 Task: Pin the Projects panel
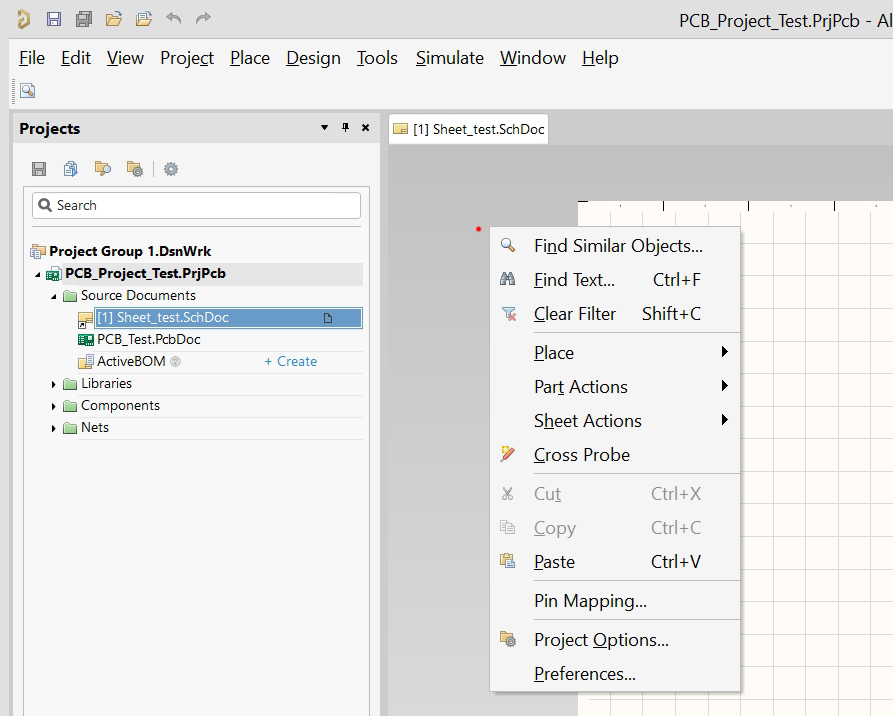coord(345,128)
